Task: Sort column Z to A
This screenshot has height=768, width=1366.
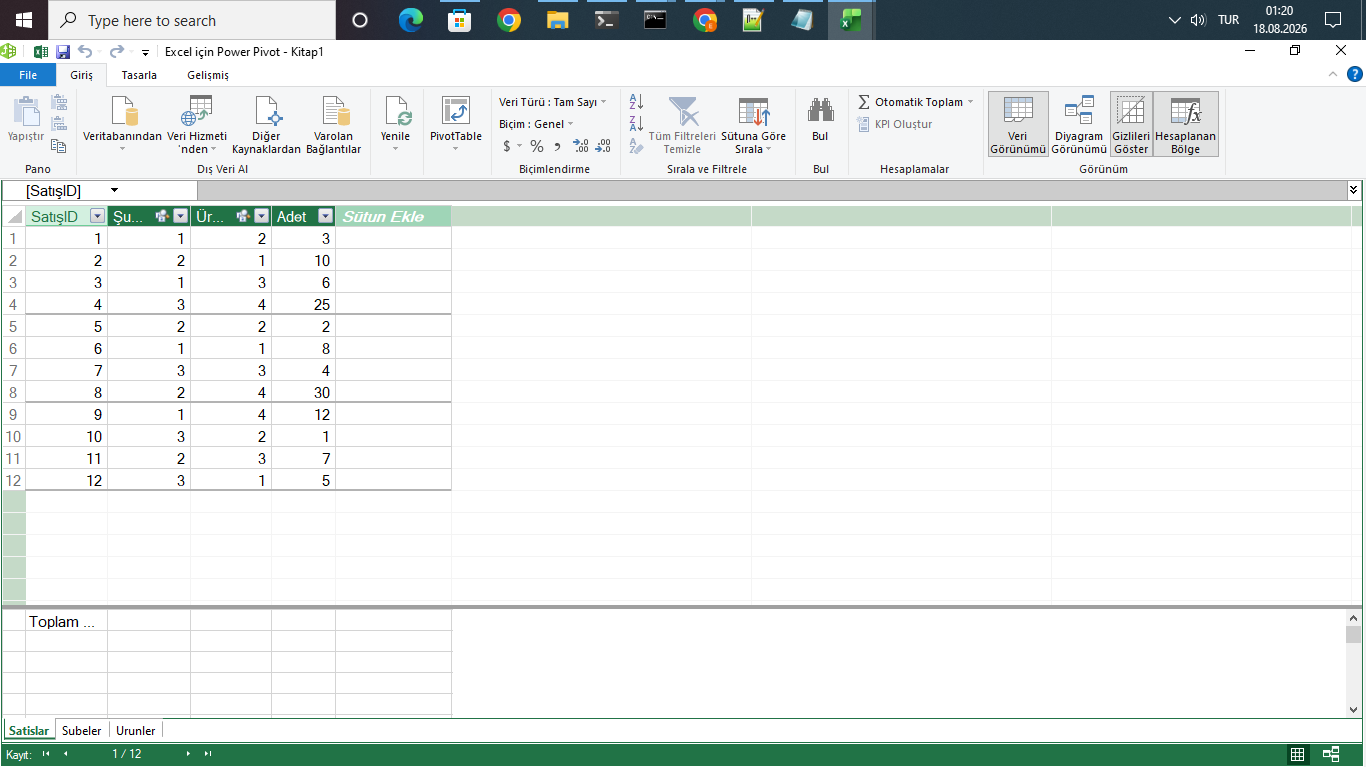Action: coord(636,124)
